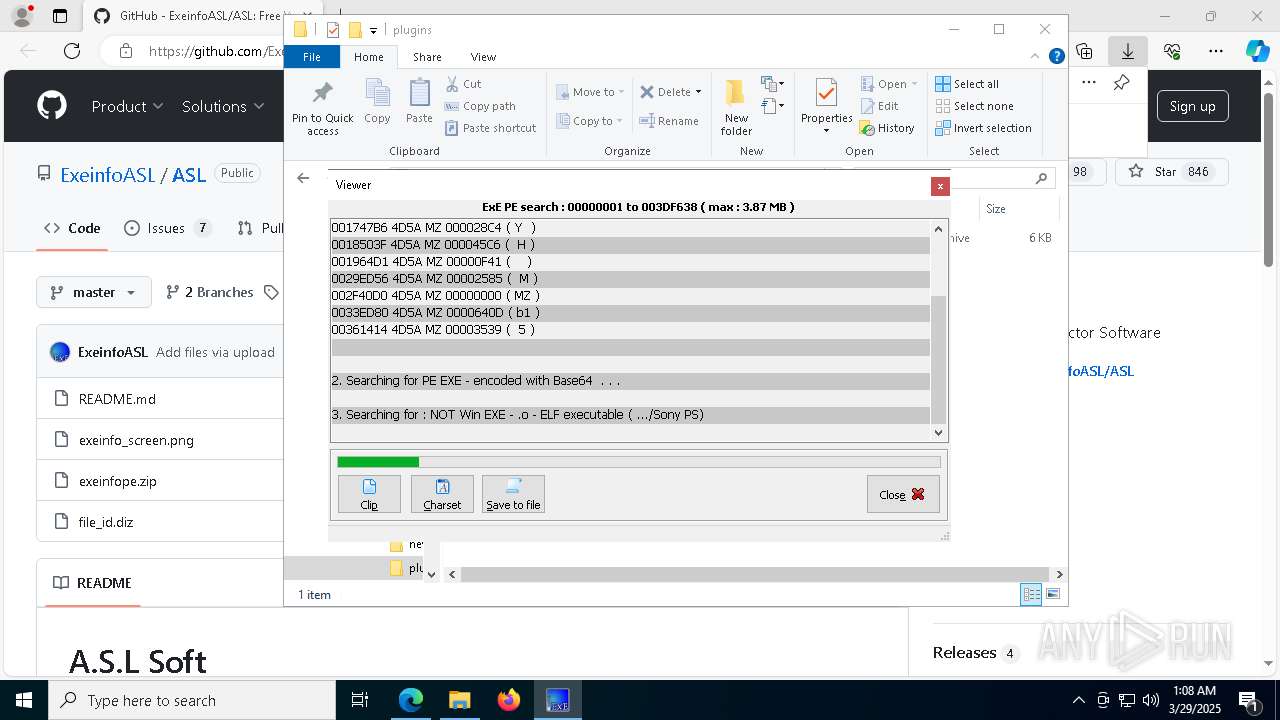
Task: Click the Viewer search progress bar
Action: 639,462
